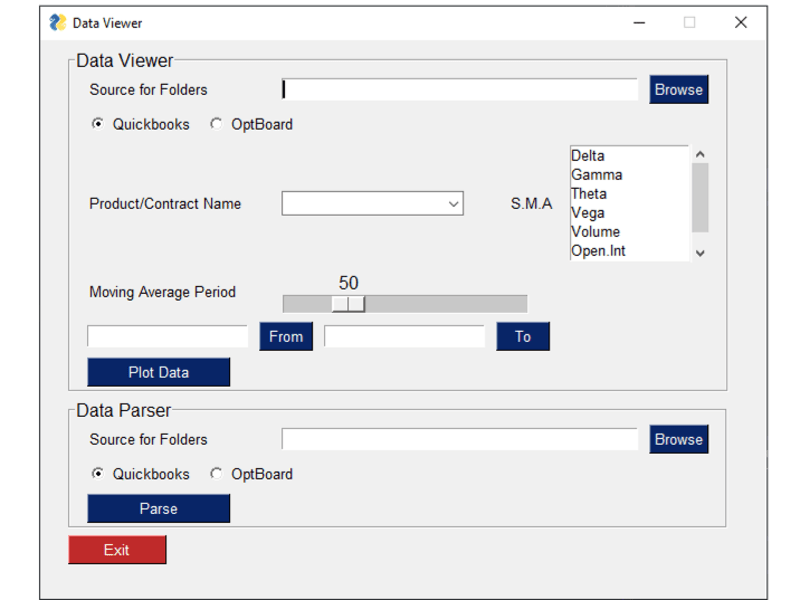The height and width of the screenshot is (600, 800).
Task: Focus the To date input field
Action: click(404, 336)
